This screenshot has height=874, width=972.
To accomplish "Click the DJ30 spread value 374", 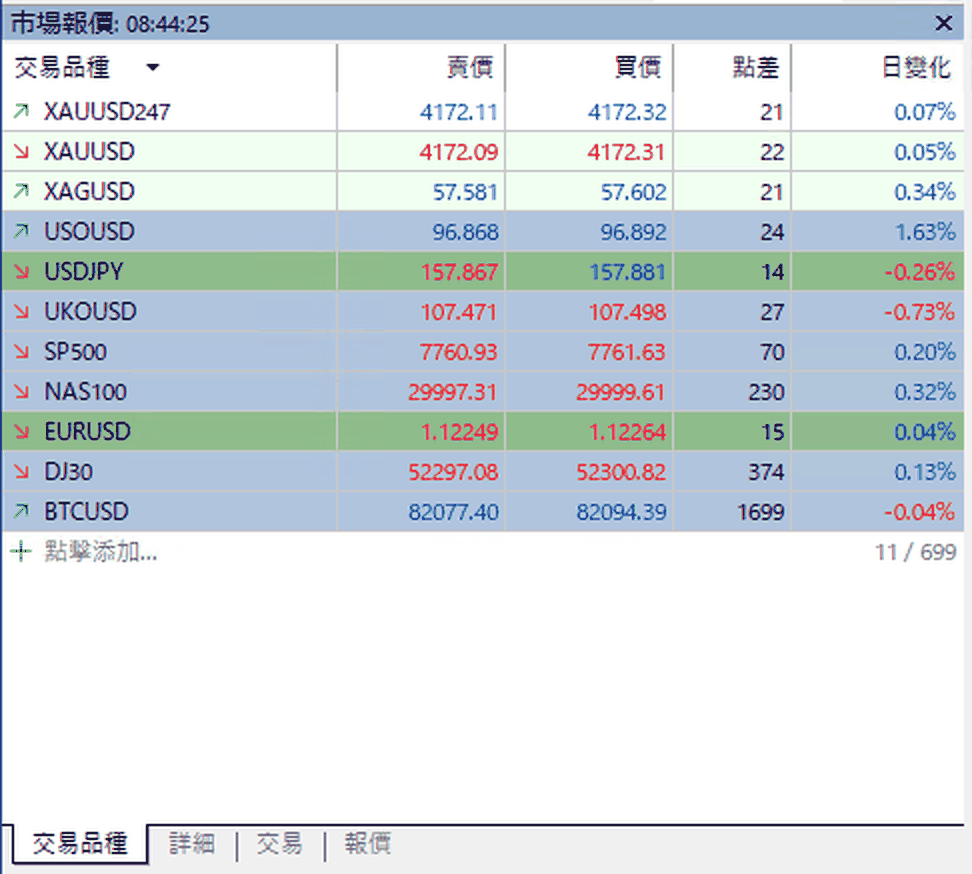I will pos(766,472).
